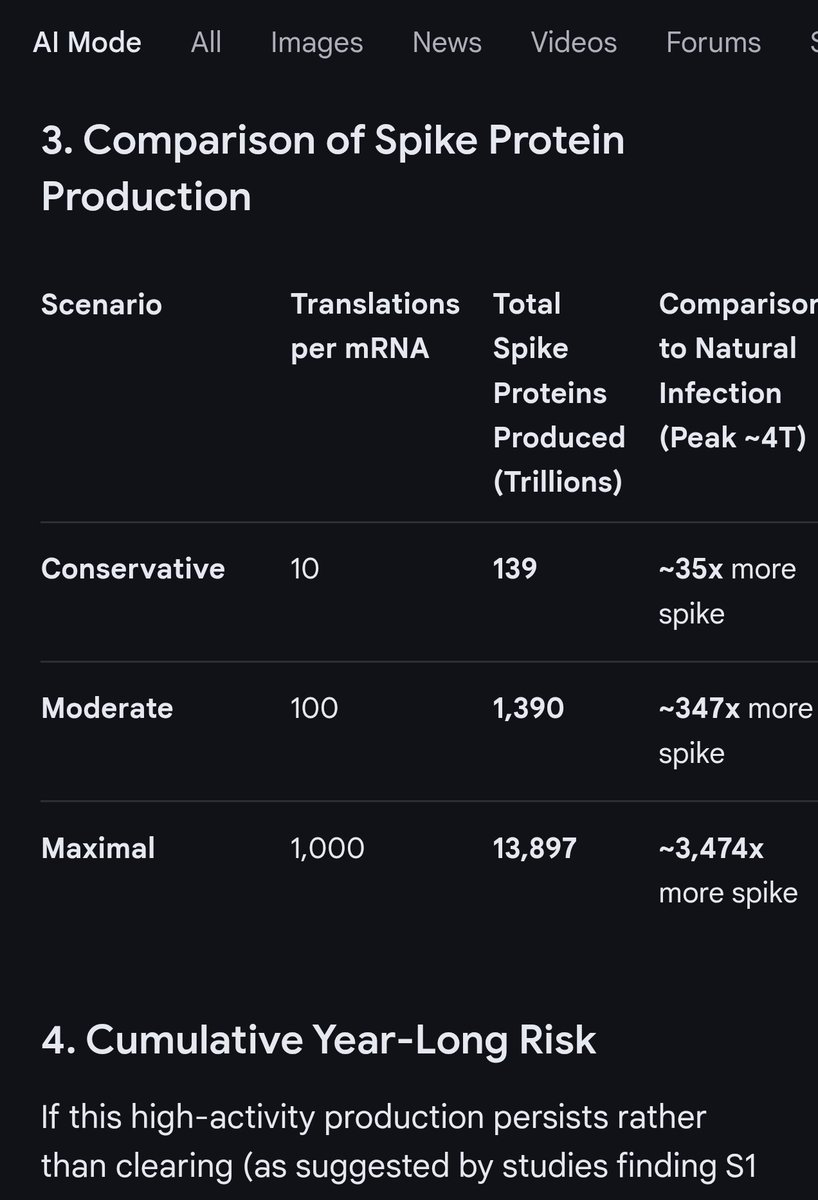
Task: Select the Maximal scenario row label
Action: (98, 849)
